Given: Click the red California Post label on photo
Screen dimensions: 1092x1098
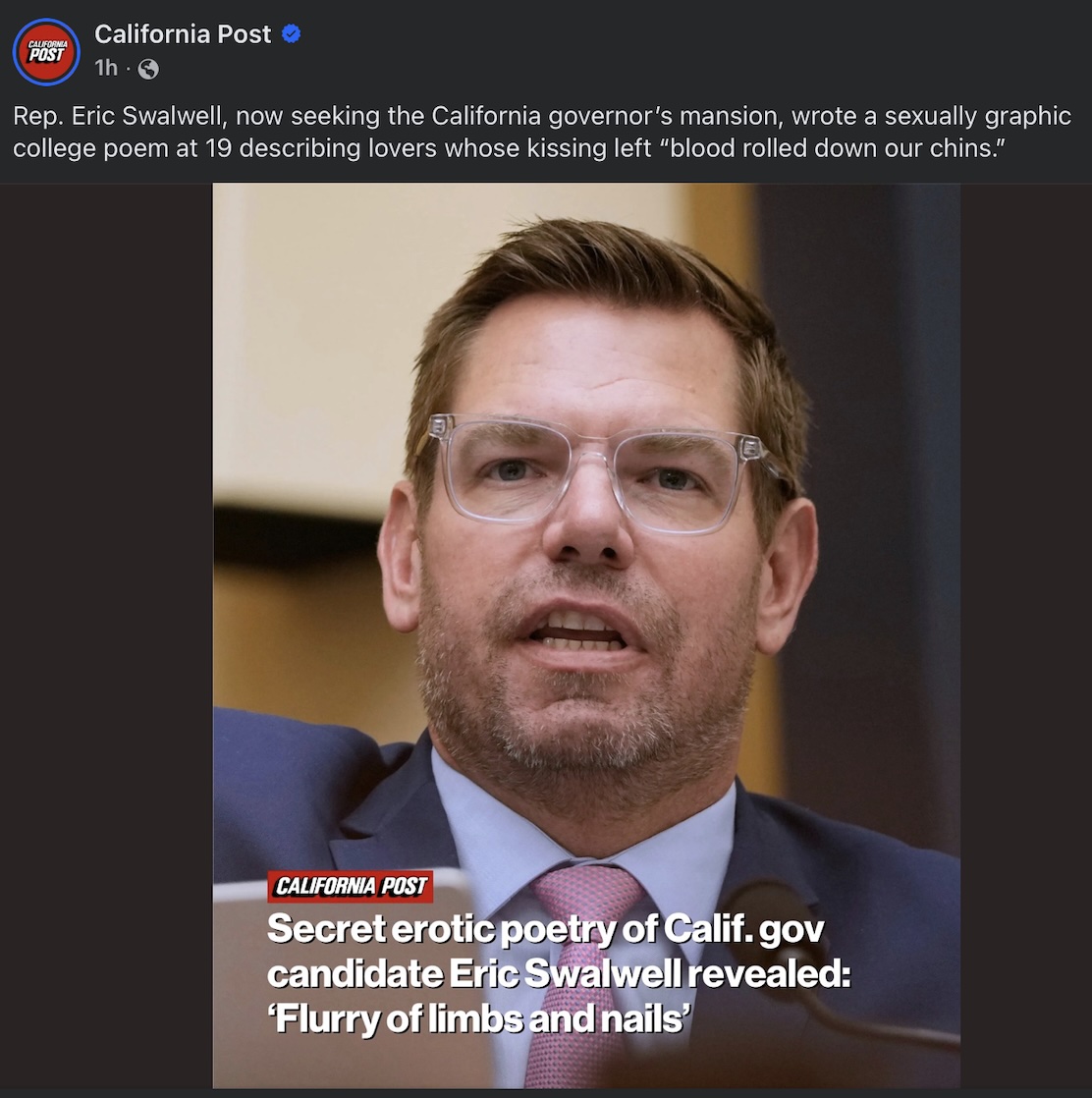Looking at the screenshot, I should click(350, 886).
